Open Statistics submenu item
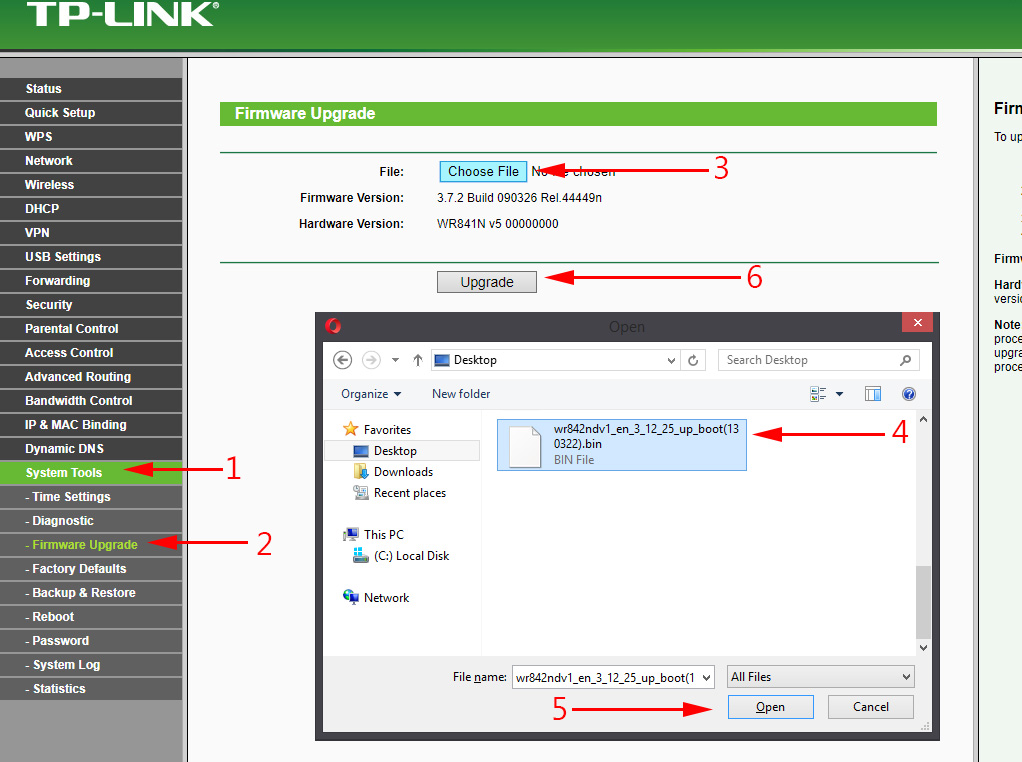Image resolution: width=1022 pixels, height=762 pixels. point(91,688)
